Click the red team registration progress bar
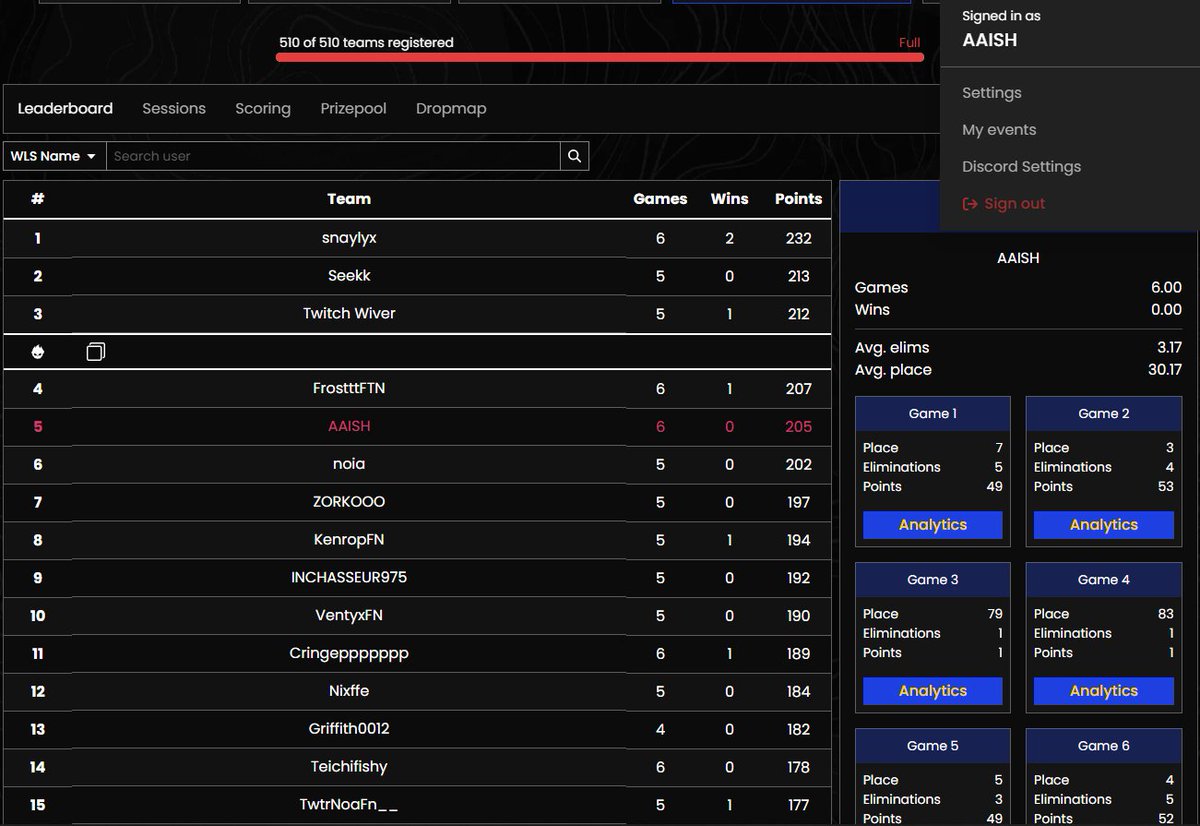 (599, 57)
